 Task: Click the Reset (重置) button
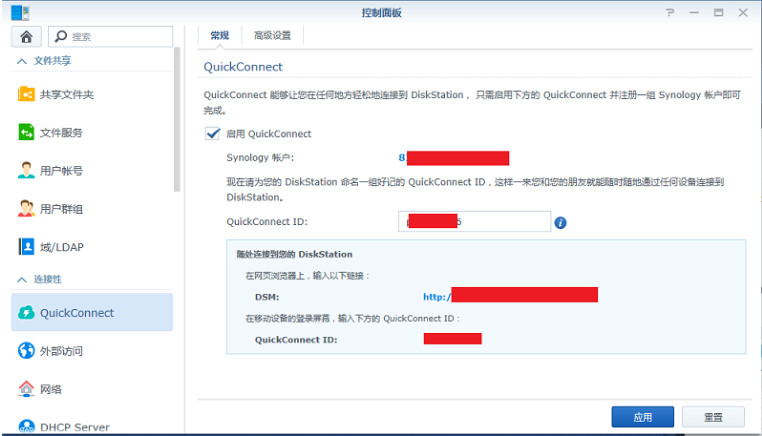[713, 417]
